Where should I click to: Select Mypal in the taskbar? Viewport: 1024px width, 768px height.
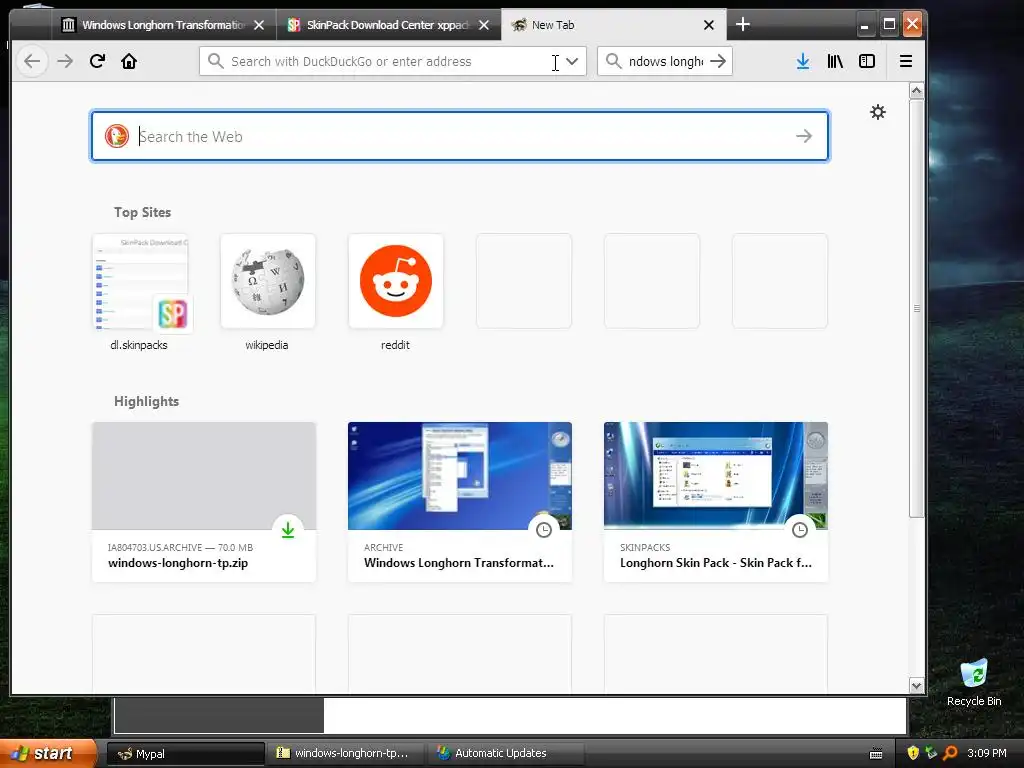[x=185, y=754]
